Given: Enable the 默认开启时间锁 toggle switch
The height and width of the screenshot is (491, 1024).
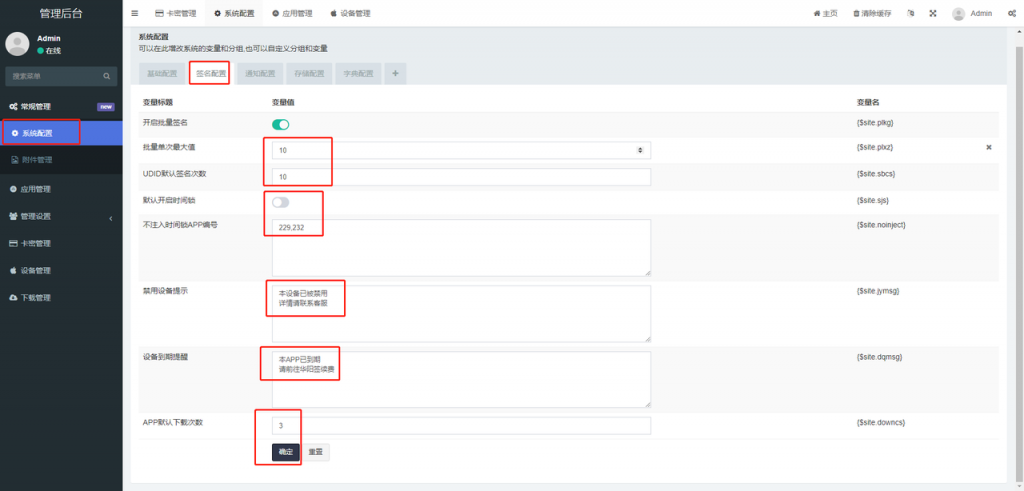Looking at the screenshot, I should coord(281,202).
